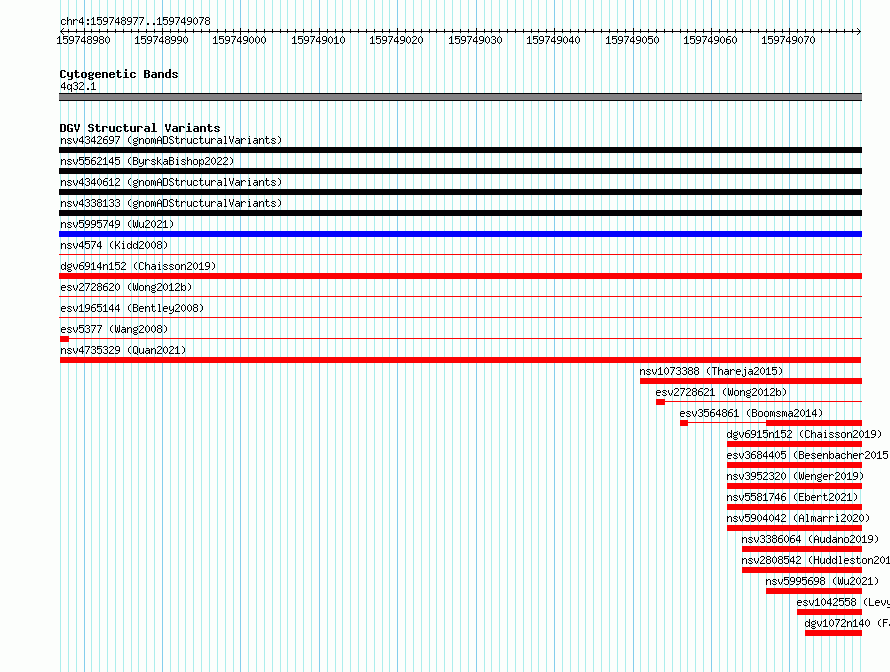Select nsv4735329 (Quan2021) label
The width and height of the screenshot is (890, 672).
pos(123,350)
